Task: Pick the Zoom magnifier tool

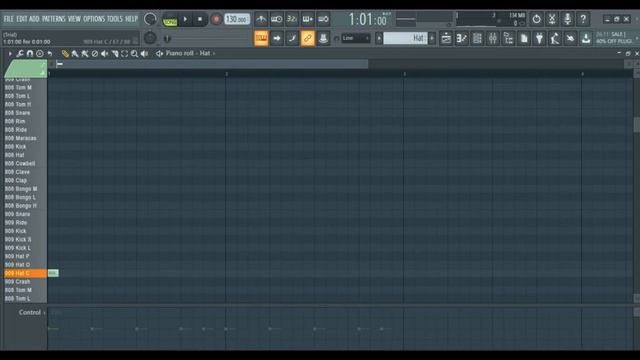Action: pos(134,53)
